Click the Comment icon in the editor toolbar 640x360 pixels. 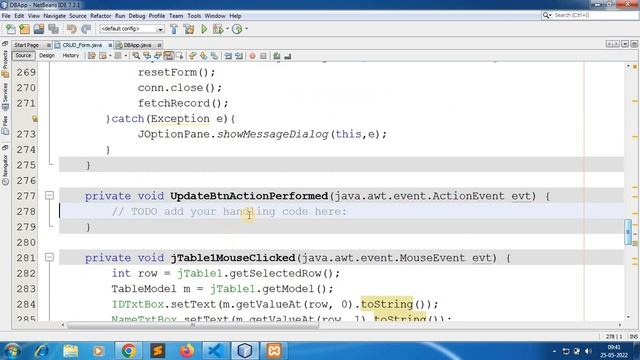(277, 56)
